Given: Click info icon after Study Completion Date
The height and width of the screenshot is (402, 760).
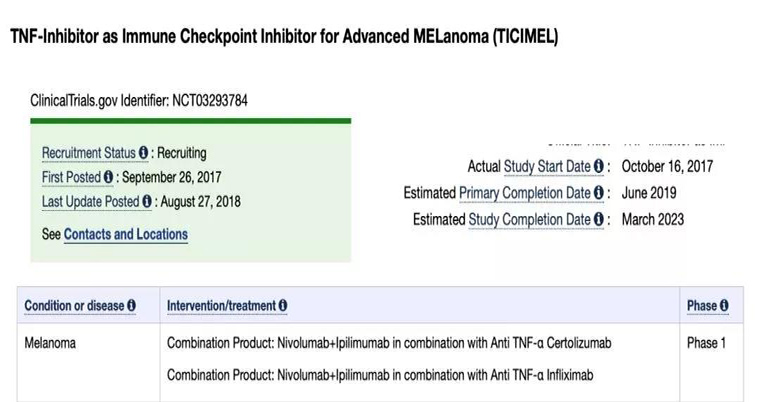Looking at the screenshot, I should point(599,219).
